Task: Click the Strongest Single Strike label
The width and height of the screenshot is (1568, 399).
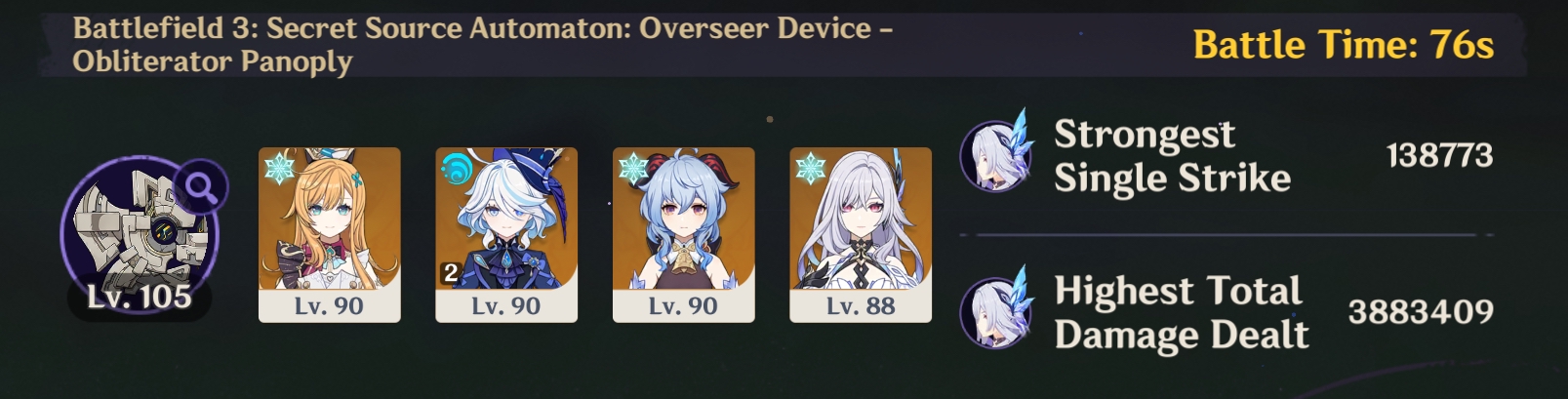Action: [x=1172, y=156]
